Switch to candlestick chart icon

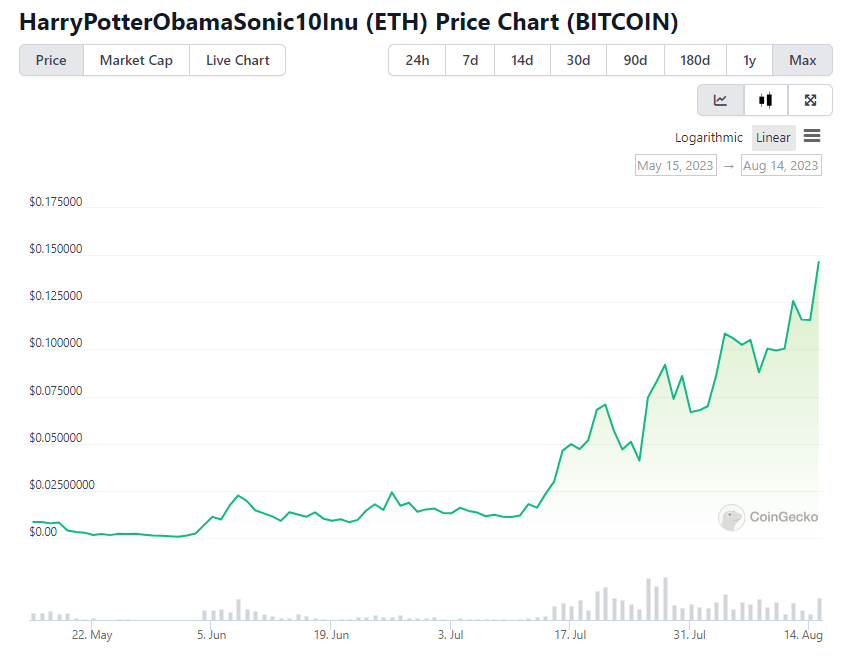click(765, 100)
